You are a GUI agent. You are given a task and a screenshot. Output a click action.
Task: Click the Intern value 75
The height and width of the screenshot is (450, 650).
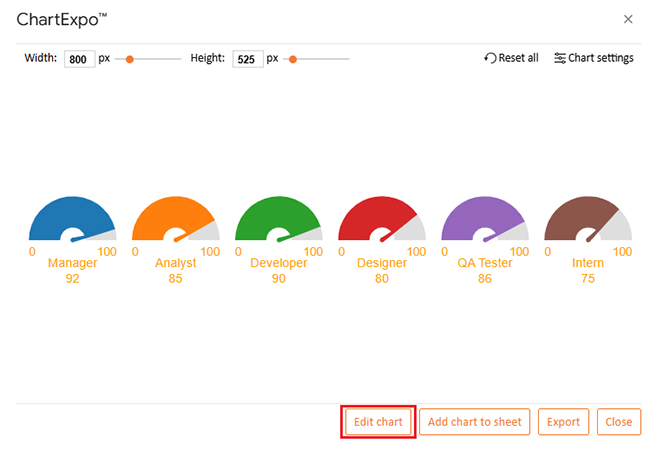pyautogui.click(x=587, y=278)
